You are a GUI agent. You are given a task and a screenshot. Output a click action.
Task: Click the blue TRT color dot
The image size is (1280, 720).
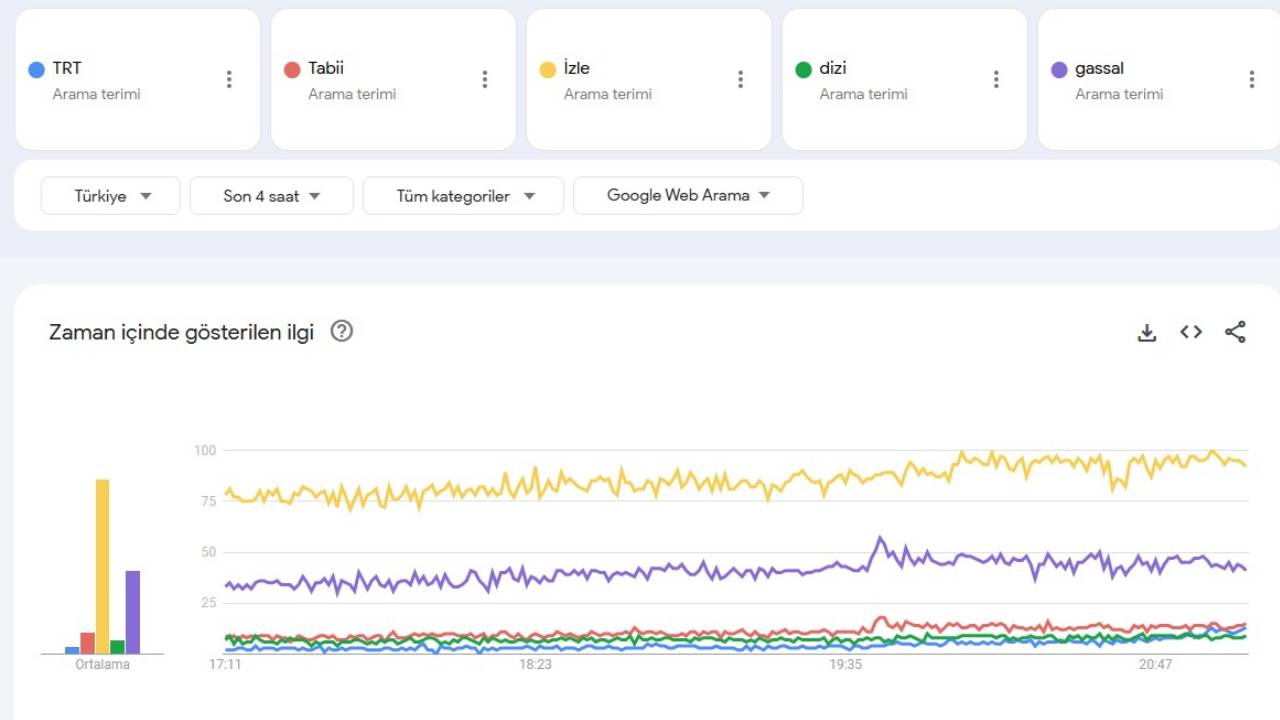pos(37,69)
